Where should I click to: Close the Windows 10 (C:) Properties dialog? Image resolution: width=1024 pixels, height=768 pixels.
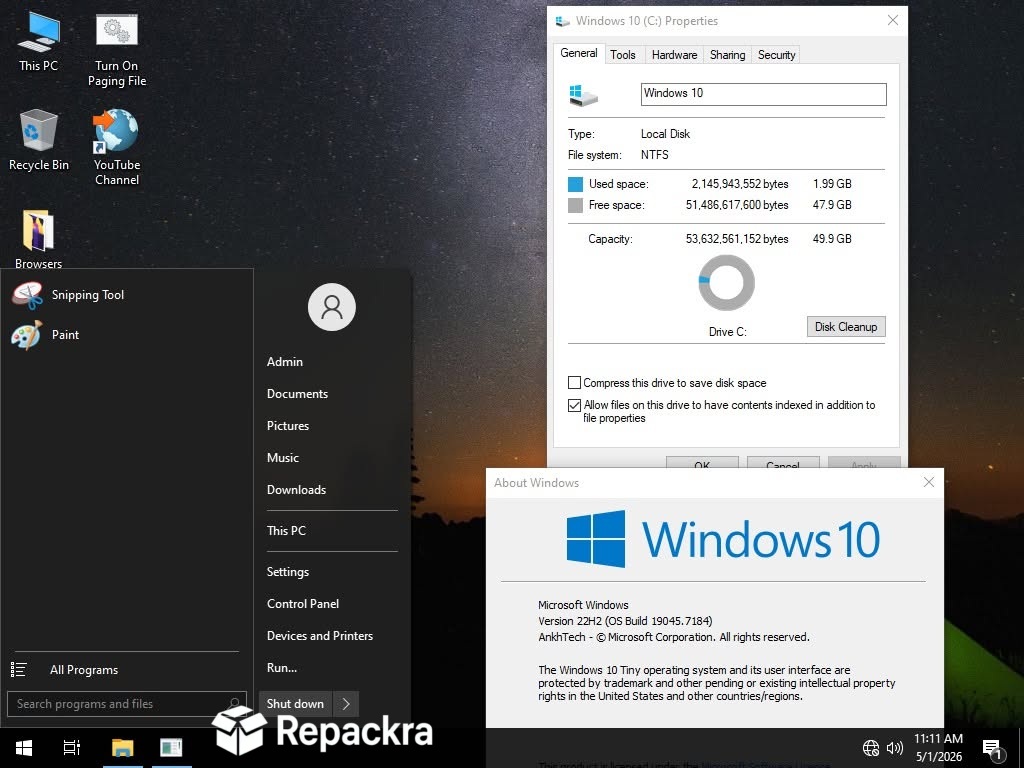click(x=893, y=20)
